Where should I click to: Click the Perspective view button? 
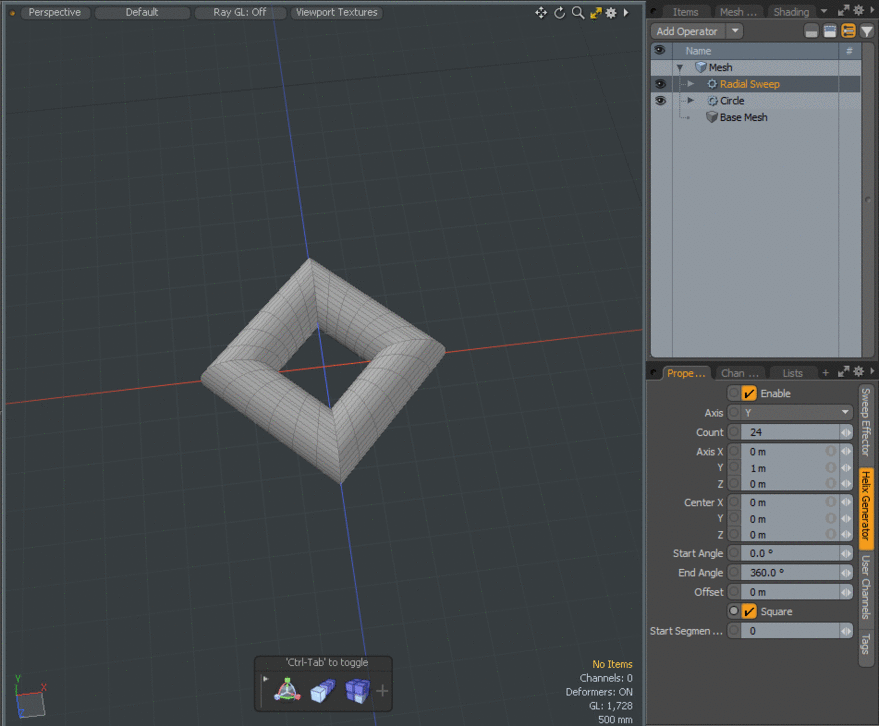(x=55, y=13)
